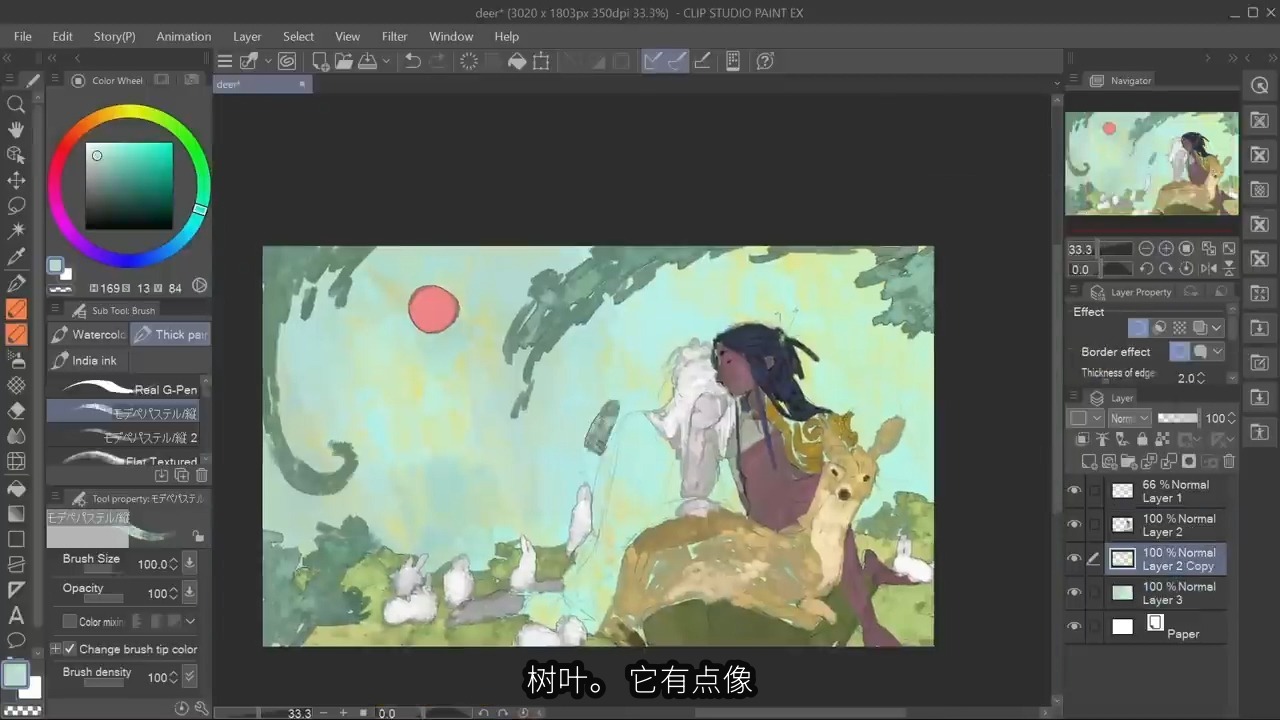Select the Zoom magnifier tool

click(16, 104)
